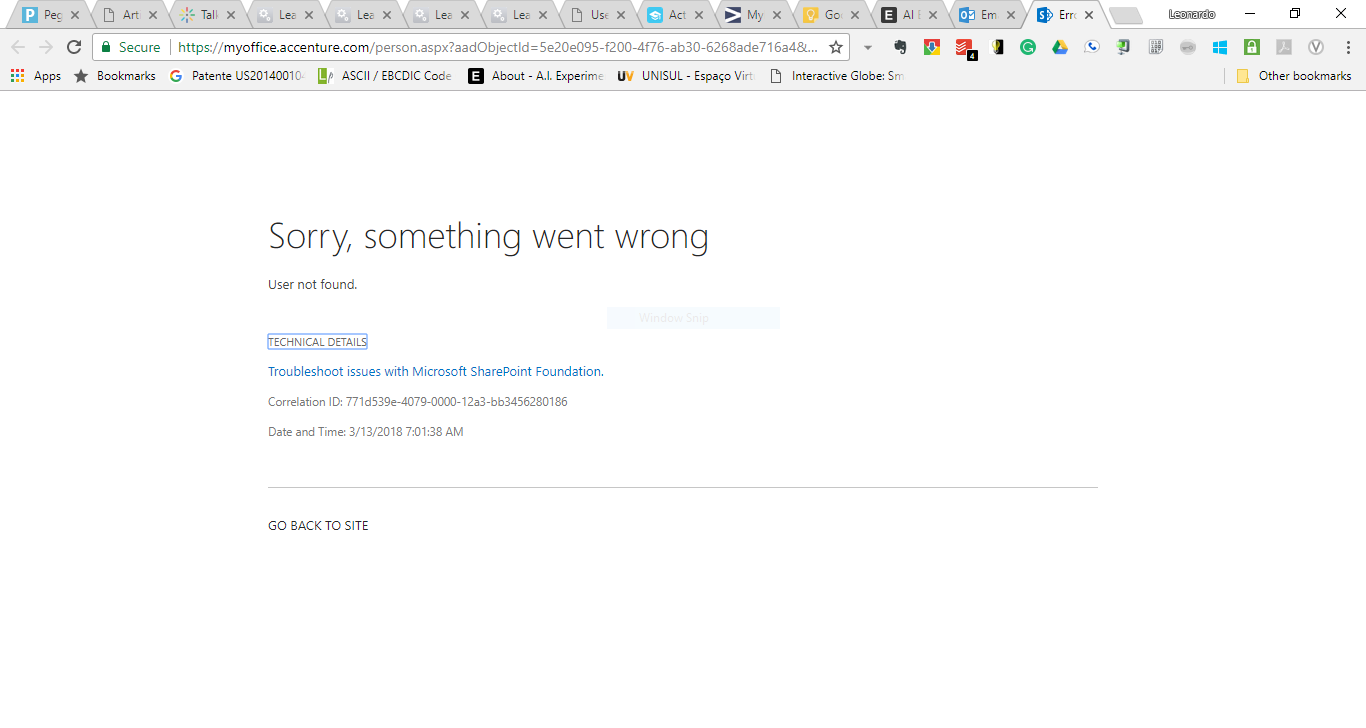Click the green lock extension icon
Screen dimensions: 1366x728
(x=1252, y=47)
